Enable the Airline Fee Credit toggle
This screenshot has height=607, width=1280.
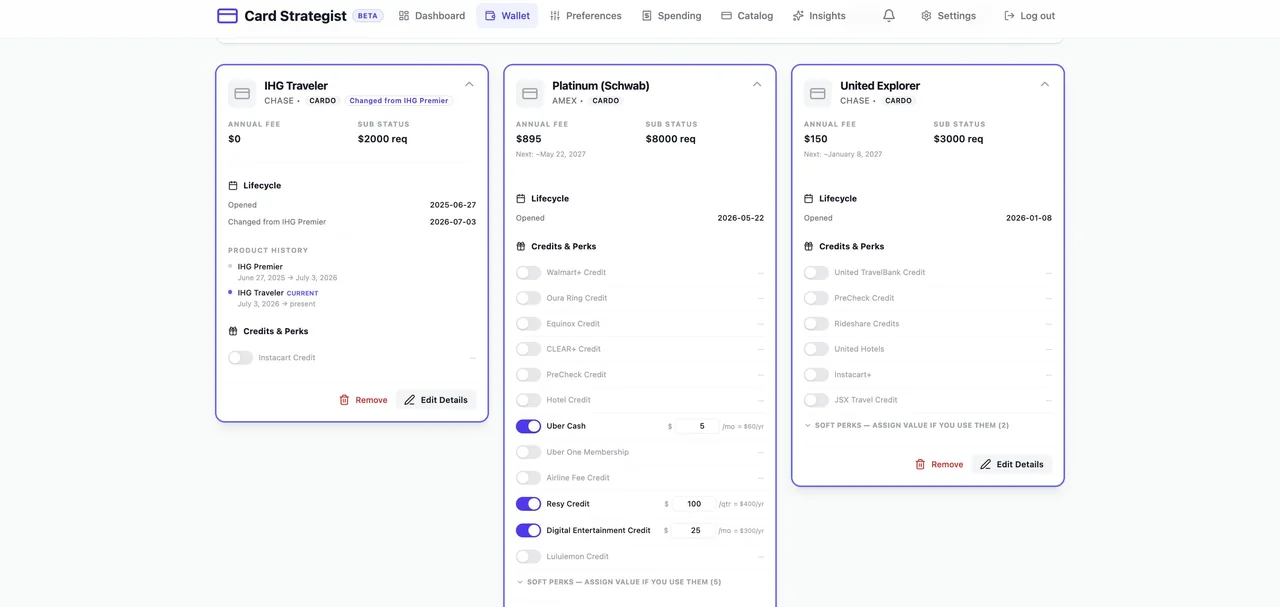pyautogui.click(x=529, y=478)
